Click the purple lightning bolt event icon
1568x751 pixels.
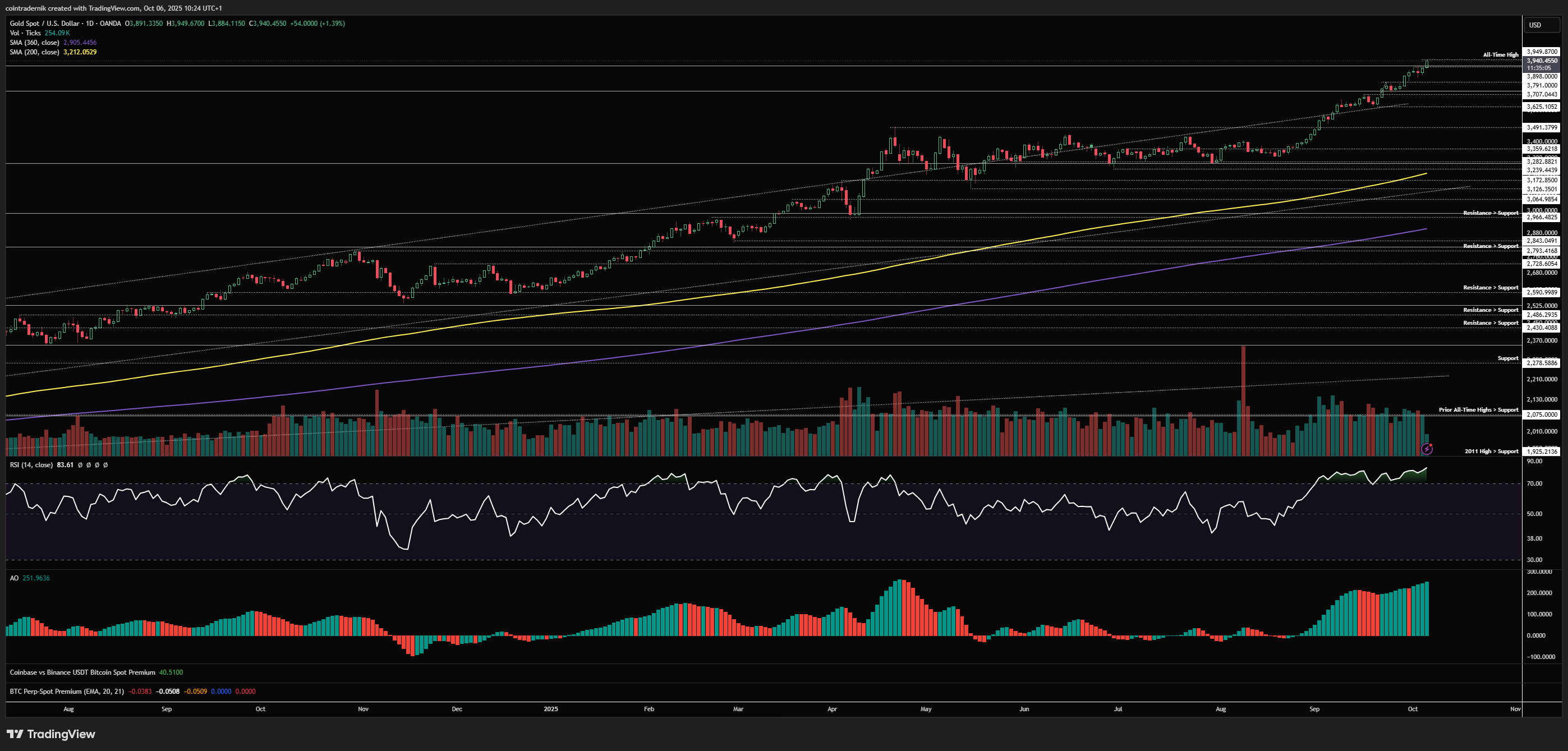click(1427, 449)
